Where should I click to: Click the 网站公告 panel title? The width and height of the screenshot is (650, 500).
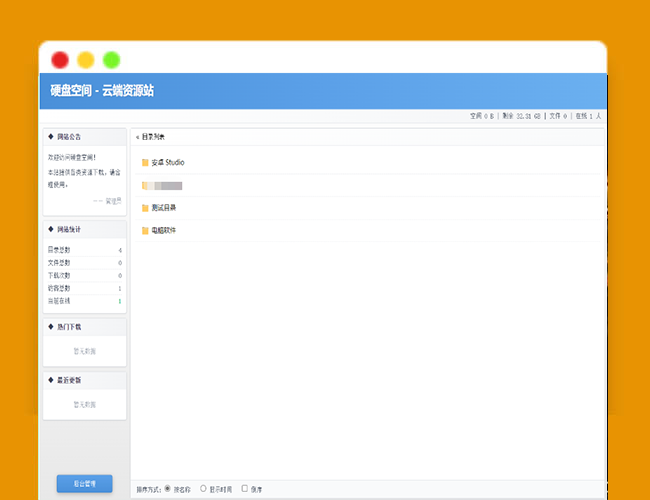pyautogui.click(x=69, y=137)
